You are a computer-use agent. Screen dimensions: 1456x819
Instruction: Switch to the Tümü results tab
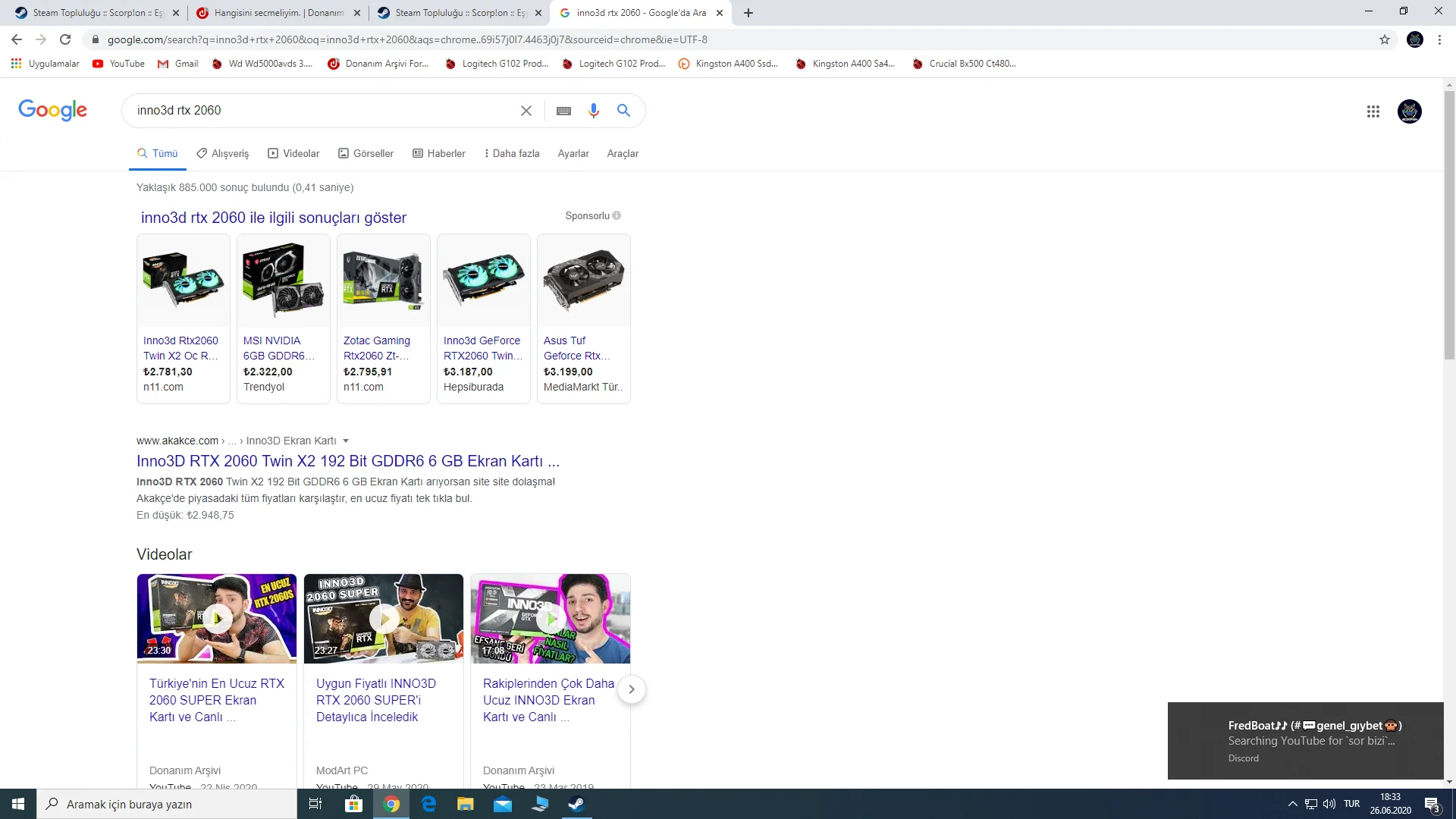coord(158,153)
